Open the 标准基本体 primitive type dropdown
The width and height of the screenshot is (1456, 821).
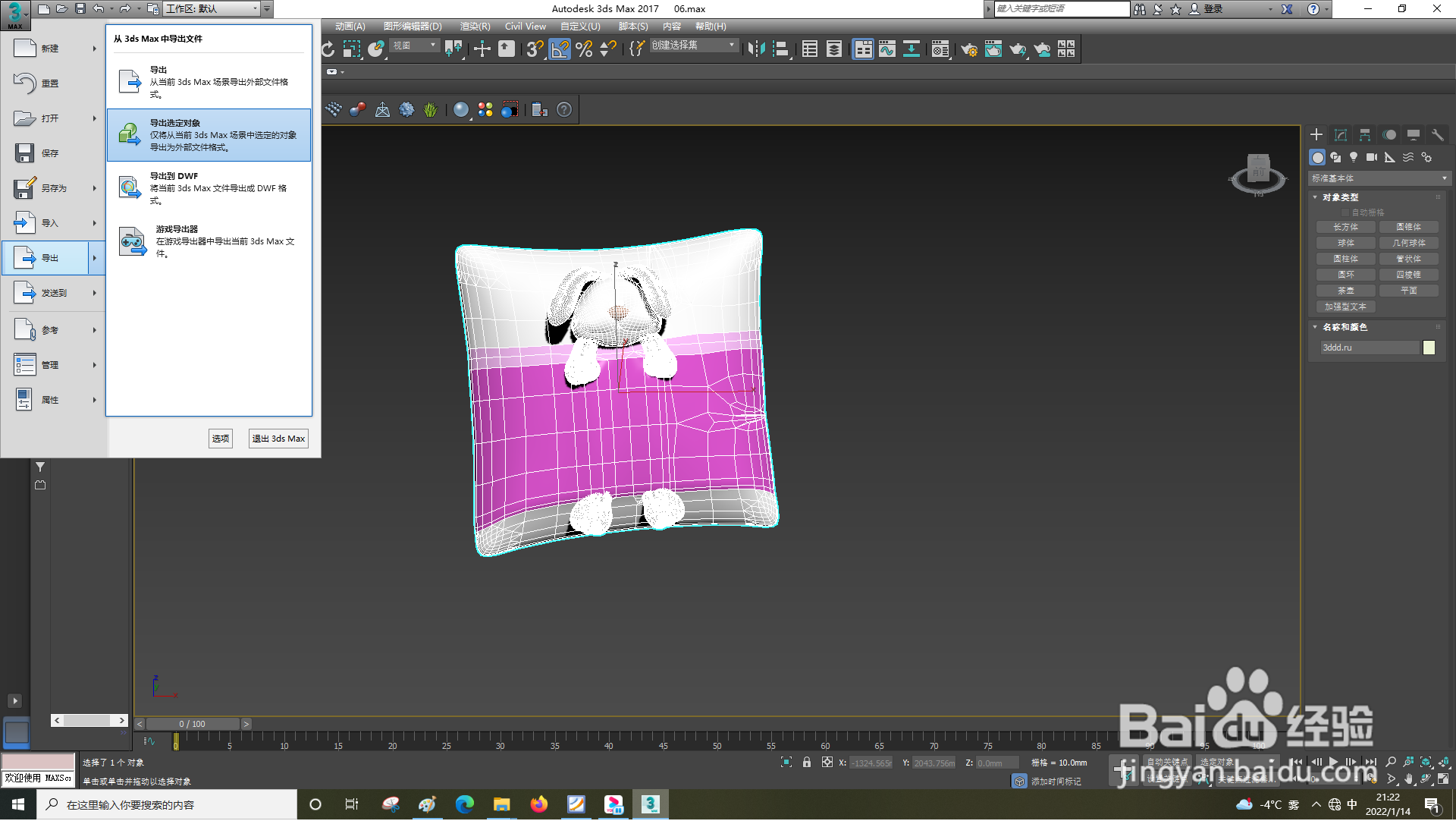coord(1379,179)
